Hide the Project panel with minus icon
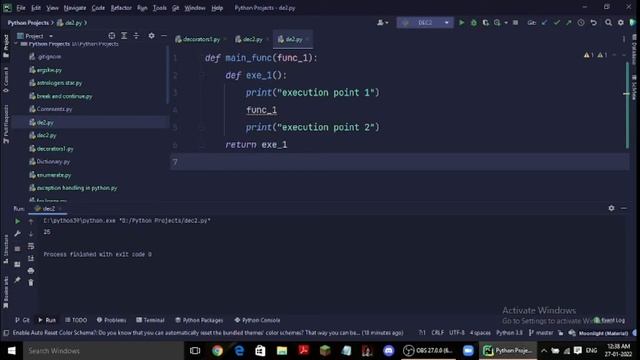640x360 pixels. coord(164,36)
